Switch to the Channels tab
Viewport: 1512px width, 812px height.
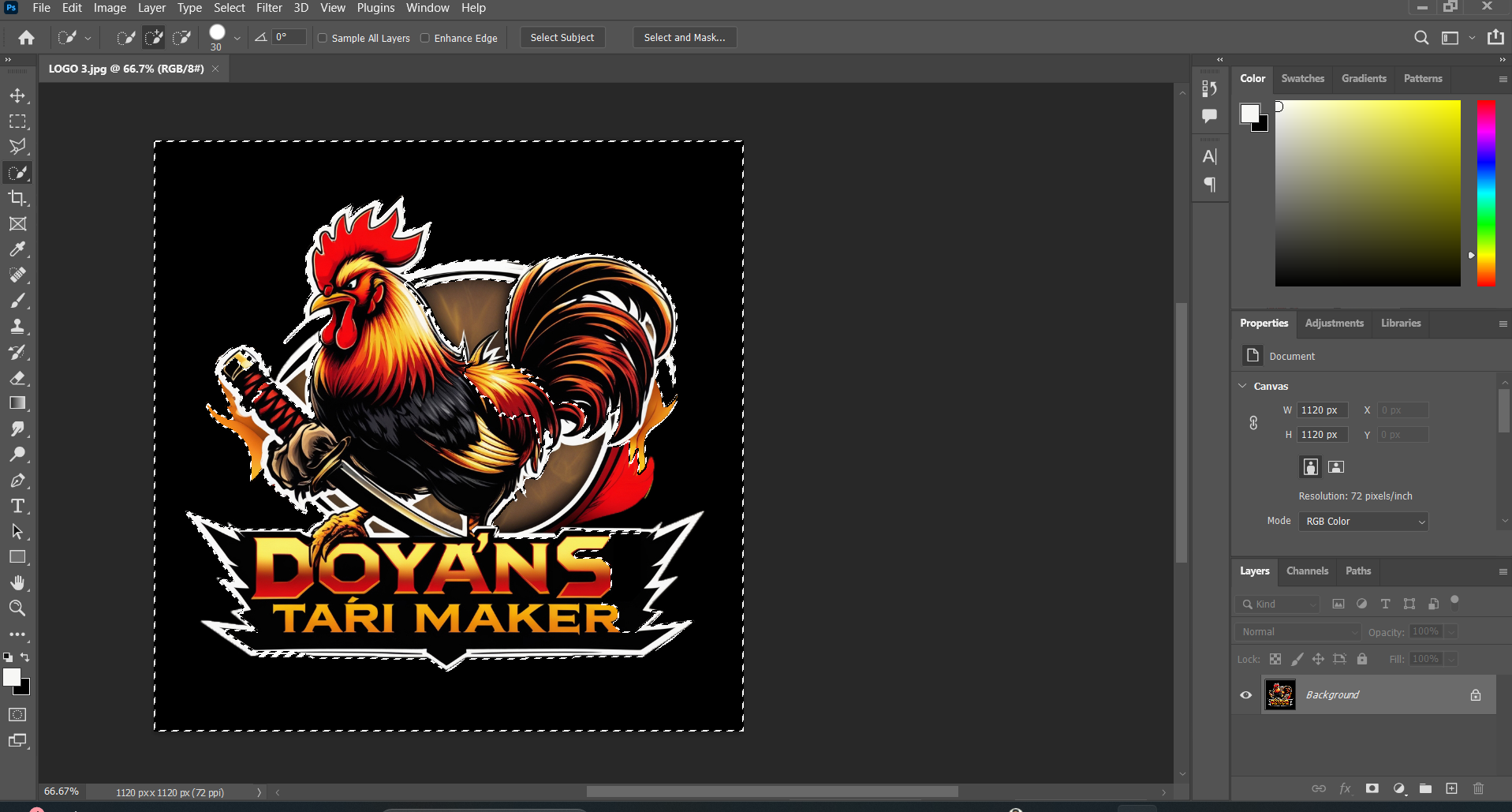point(1307,571)
